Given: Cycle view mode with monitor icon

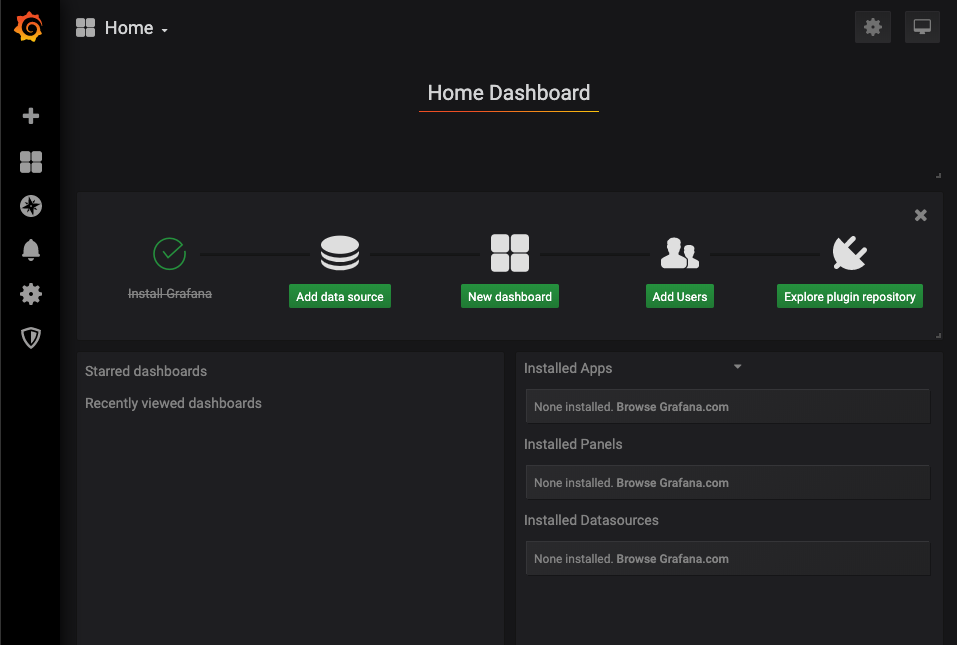Looking at the screenshot, I should tap(922, 27).
